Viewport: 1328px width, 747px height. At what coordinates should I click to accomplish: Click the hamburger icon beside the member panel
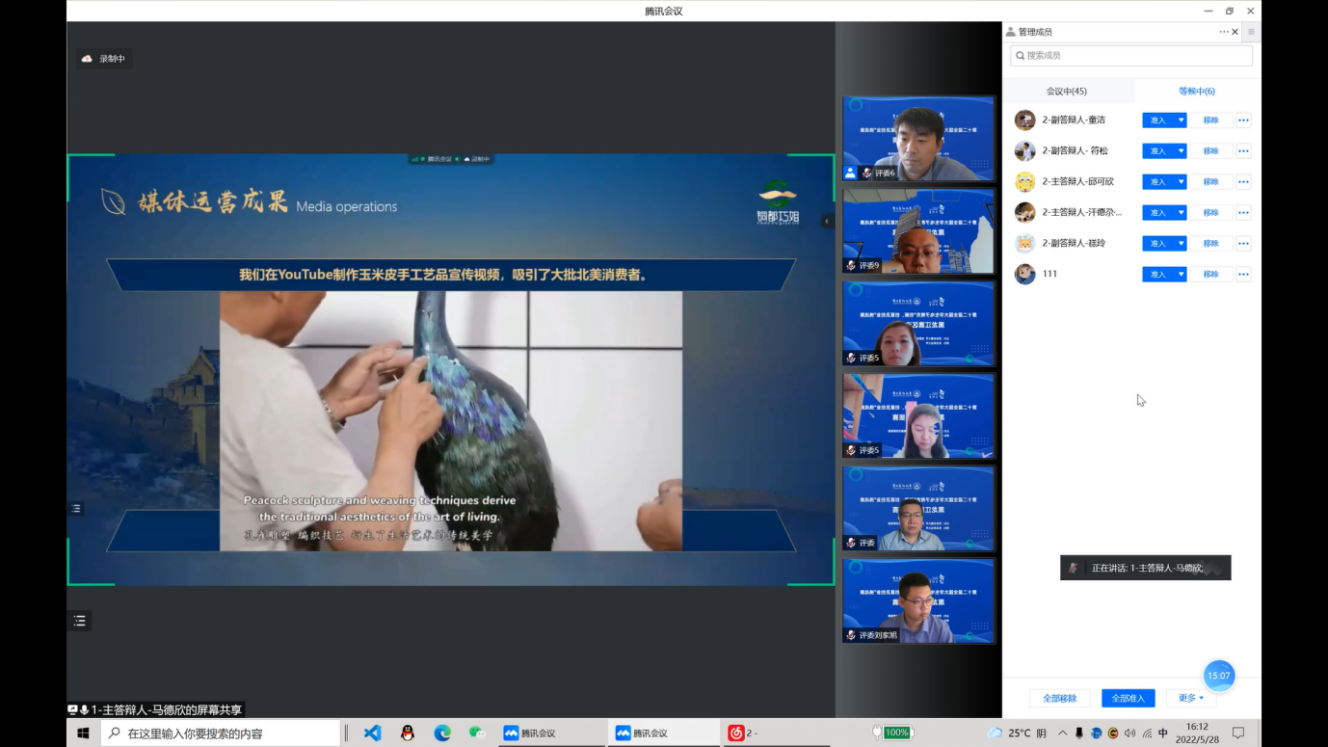pyautogui.click(x=1250, y=32)
